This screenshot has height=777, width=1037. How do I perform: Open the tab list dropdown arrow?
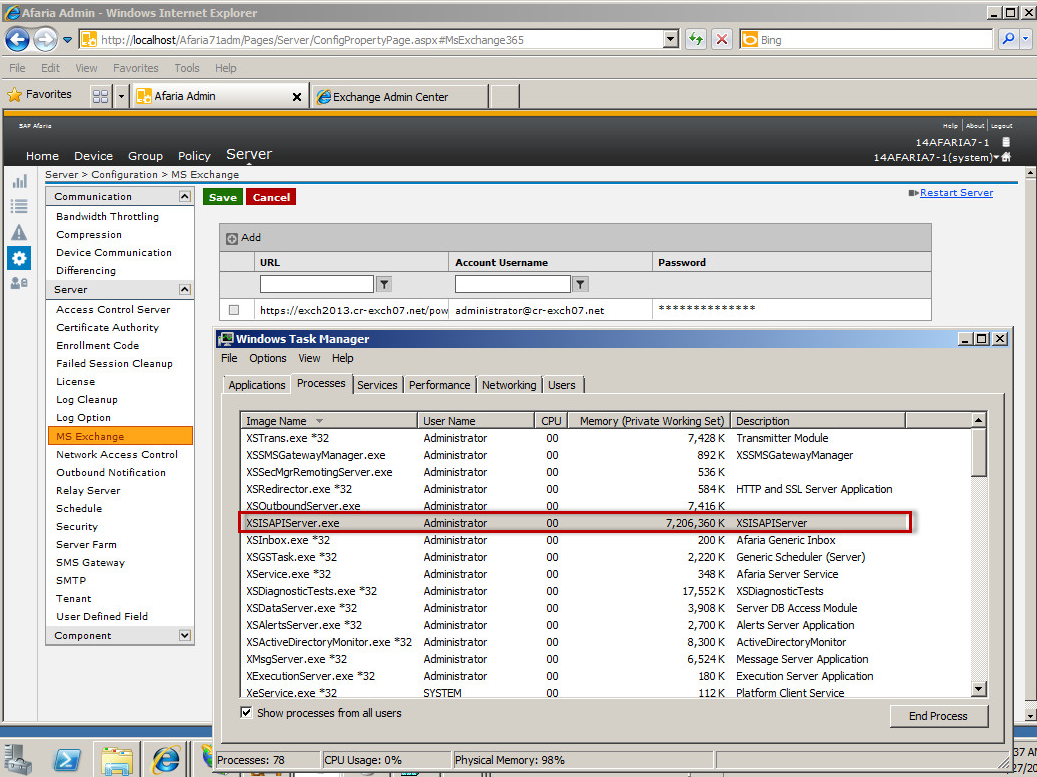tap(121, 97)
